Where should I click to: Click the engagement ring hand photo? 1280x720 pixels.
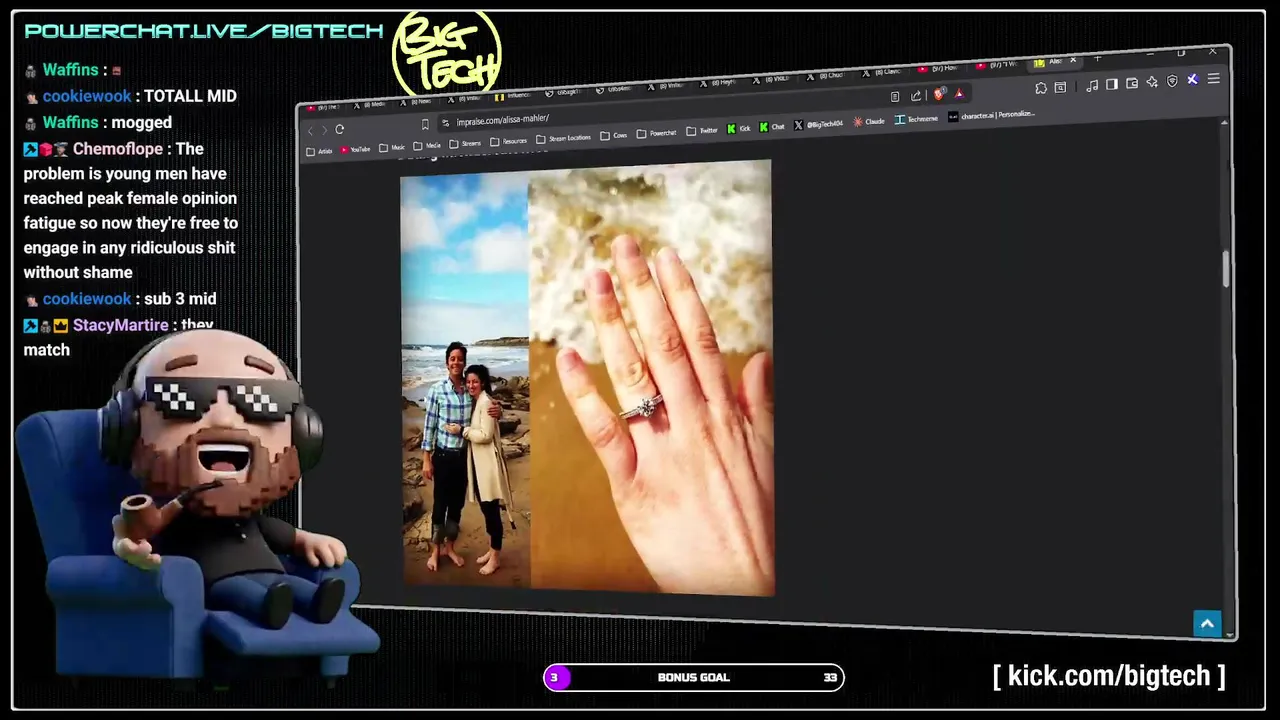[651, 378]
